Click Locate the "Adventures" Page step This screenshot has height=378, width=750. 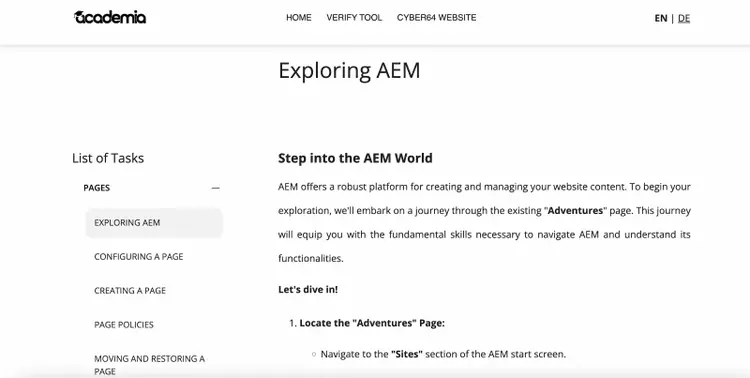point(372,323)
